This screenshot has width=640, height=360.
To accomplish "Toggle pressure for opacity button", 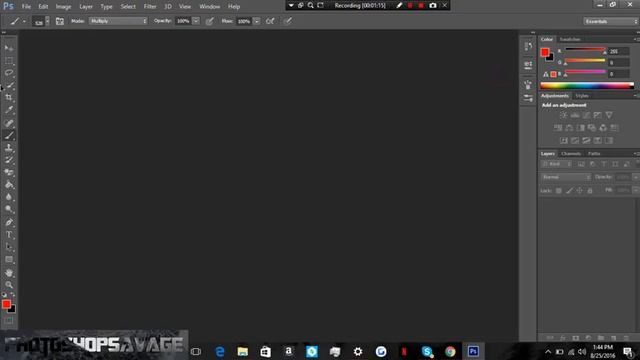I will 210,21.
